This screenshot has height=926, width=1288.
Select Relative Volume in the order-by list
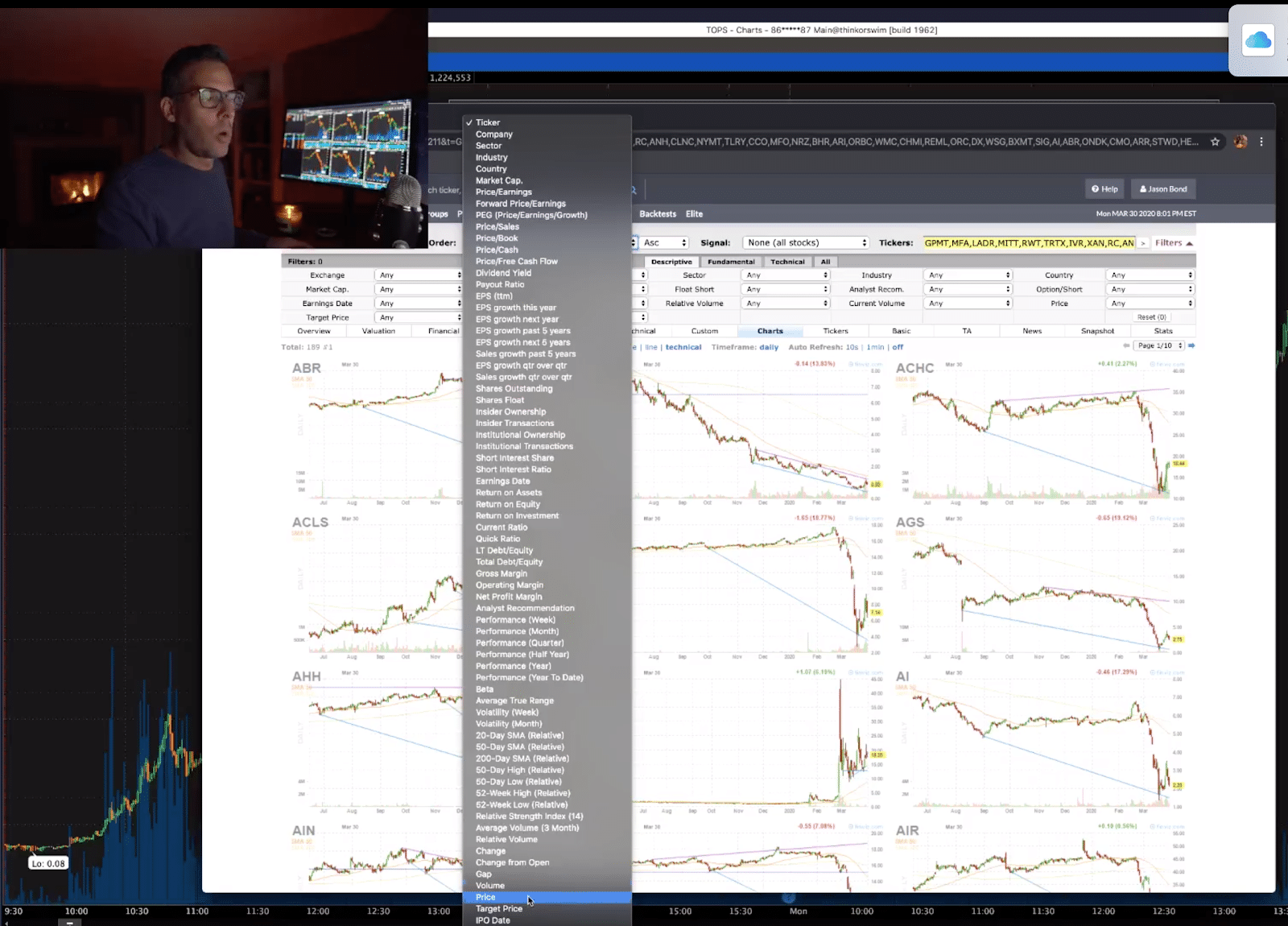pyautogui.click(x=547, y=839)
